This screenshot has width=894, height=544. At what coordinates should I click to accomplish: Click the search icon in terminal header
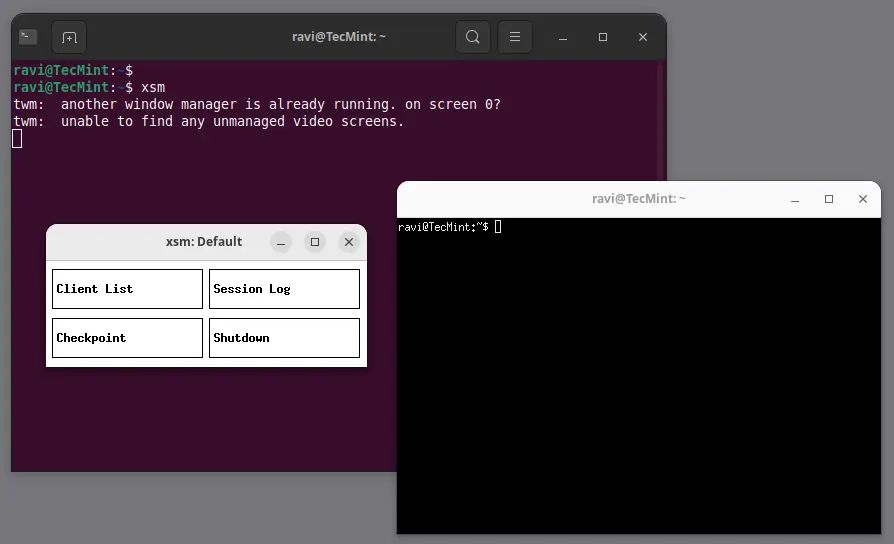click(x=472, y=37)
